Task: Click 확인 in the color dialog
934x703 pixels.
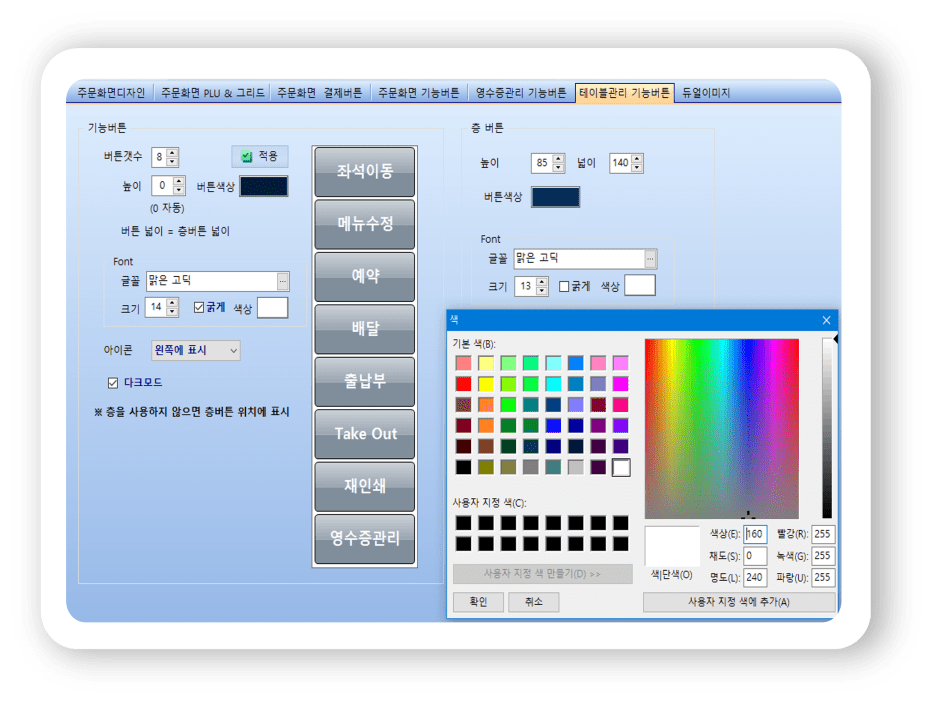Action: (478, 602)
